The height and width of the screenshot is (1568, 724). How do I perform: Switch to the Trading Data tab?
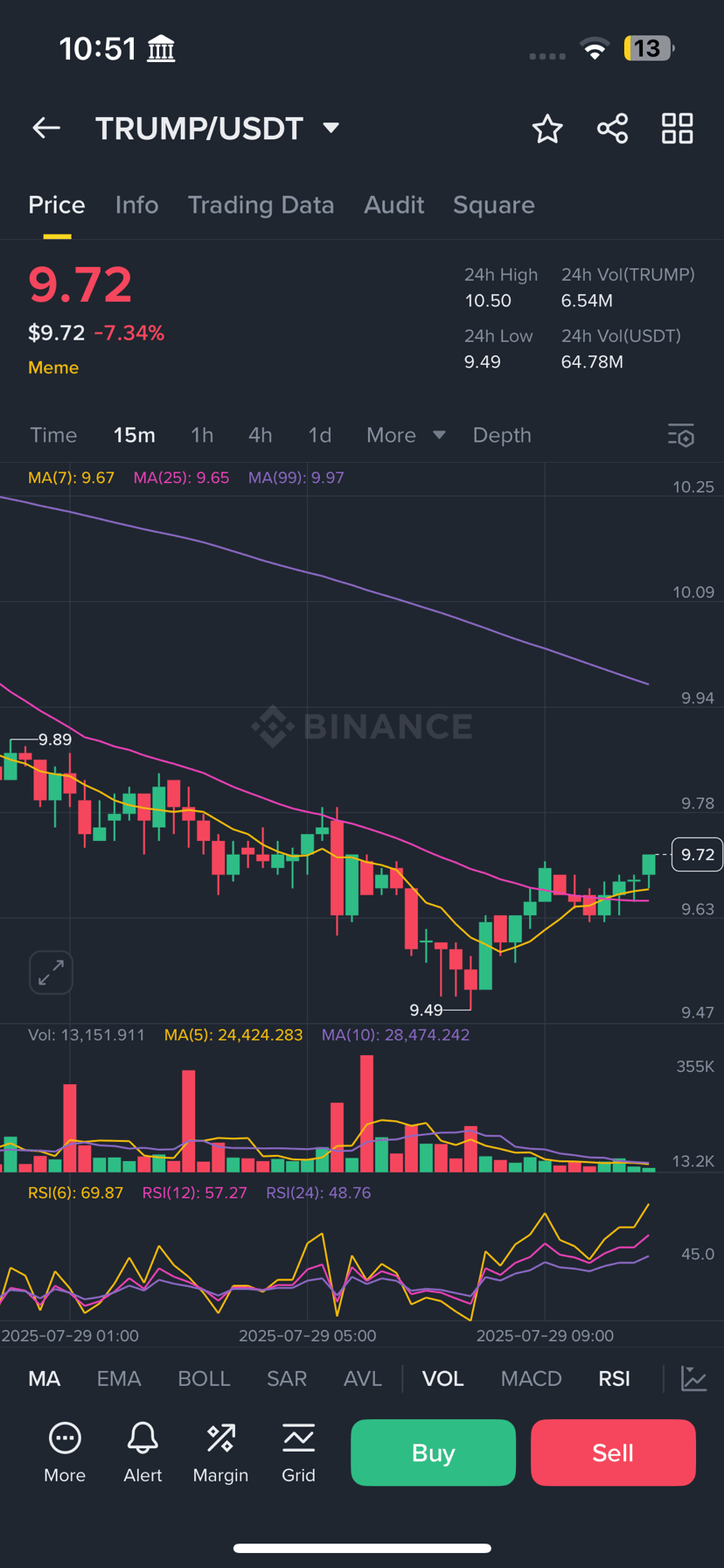(x=261, y=205)
